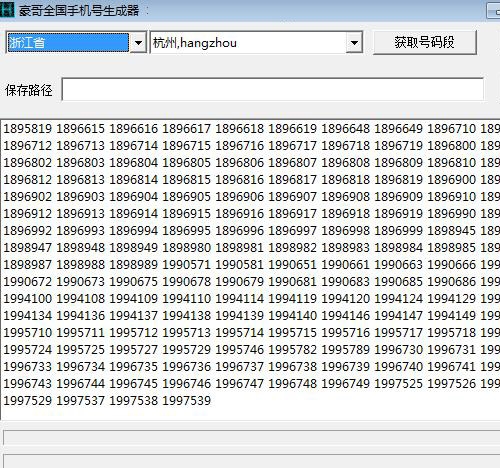Screen dimensions: 500x468
Task: Click the app icon in title bar
Action: 7,9
